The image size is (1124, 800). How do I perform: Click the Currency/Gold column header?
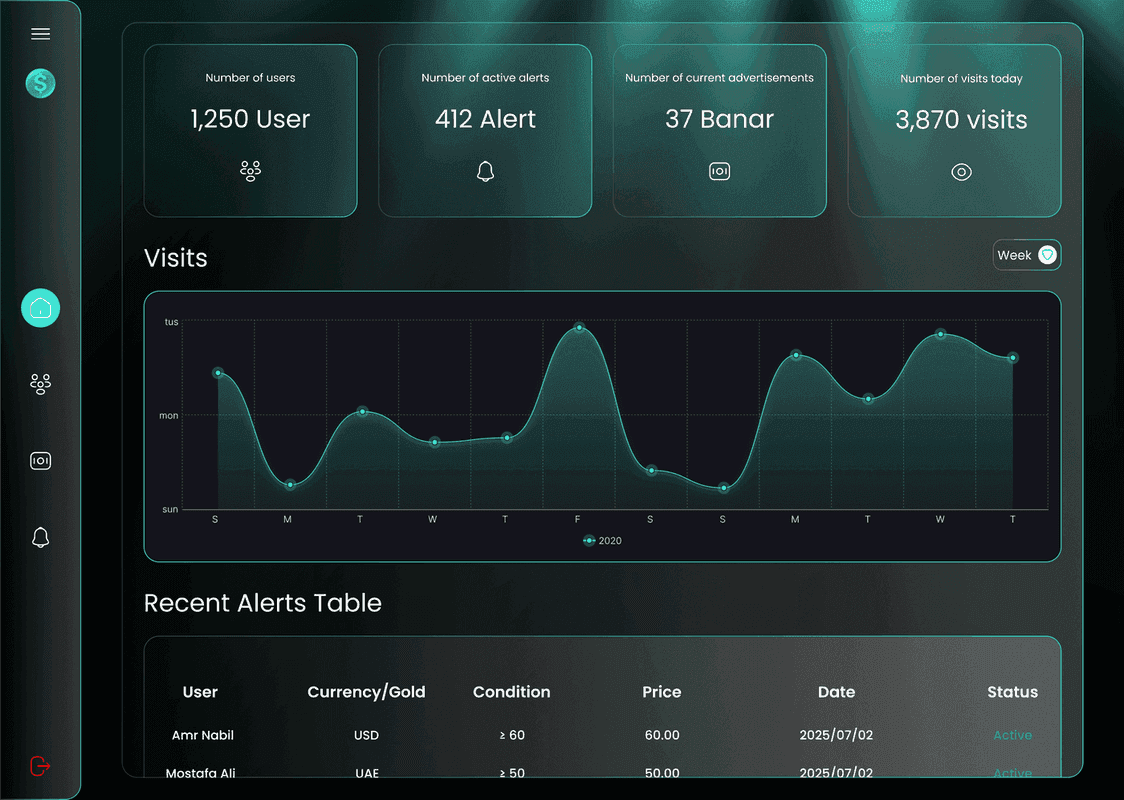[x=366, y=692]
